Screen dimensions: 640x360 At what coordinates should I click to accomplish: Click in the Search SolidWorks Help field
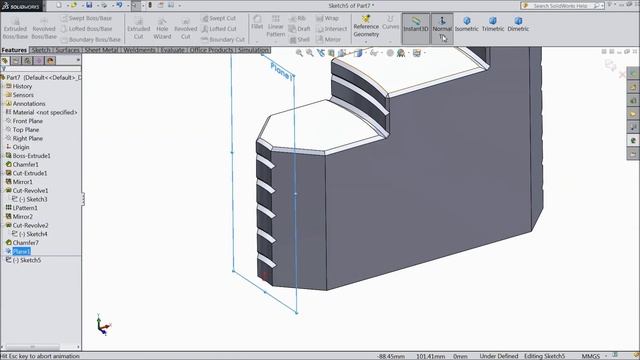(x=561, y=6)
